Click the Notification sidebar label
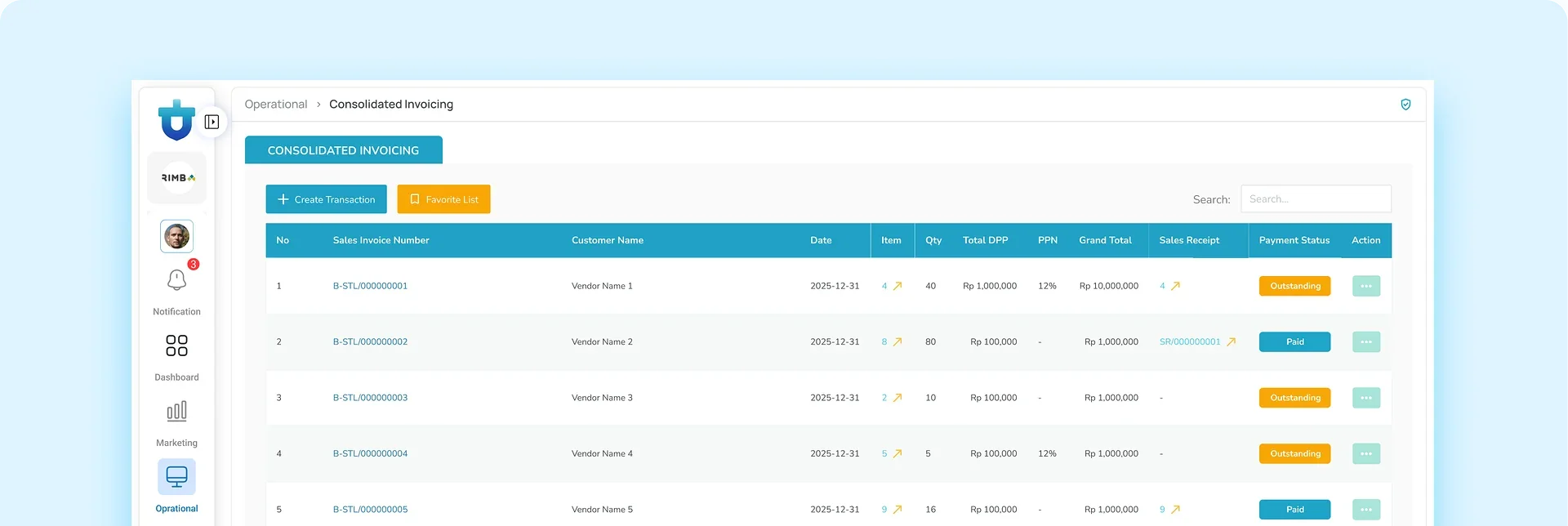The image size is (1568, 526). [176, 312]
